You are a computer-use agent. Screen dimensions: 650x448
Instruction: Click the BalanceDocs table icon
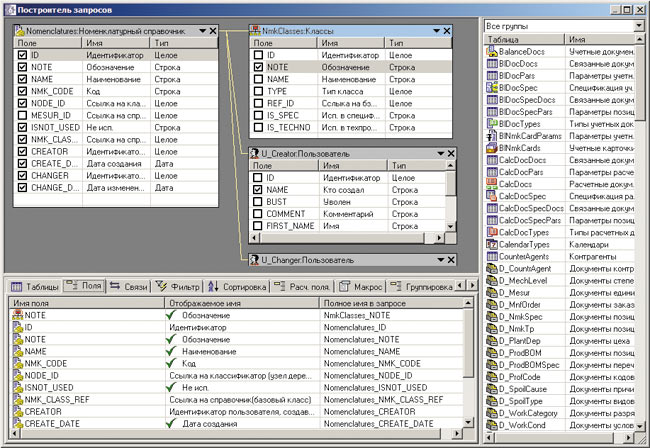click(x=492, y=49)
